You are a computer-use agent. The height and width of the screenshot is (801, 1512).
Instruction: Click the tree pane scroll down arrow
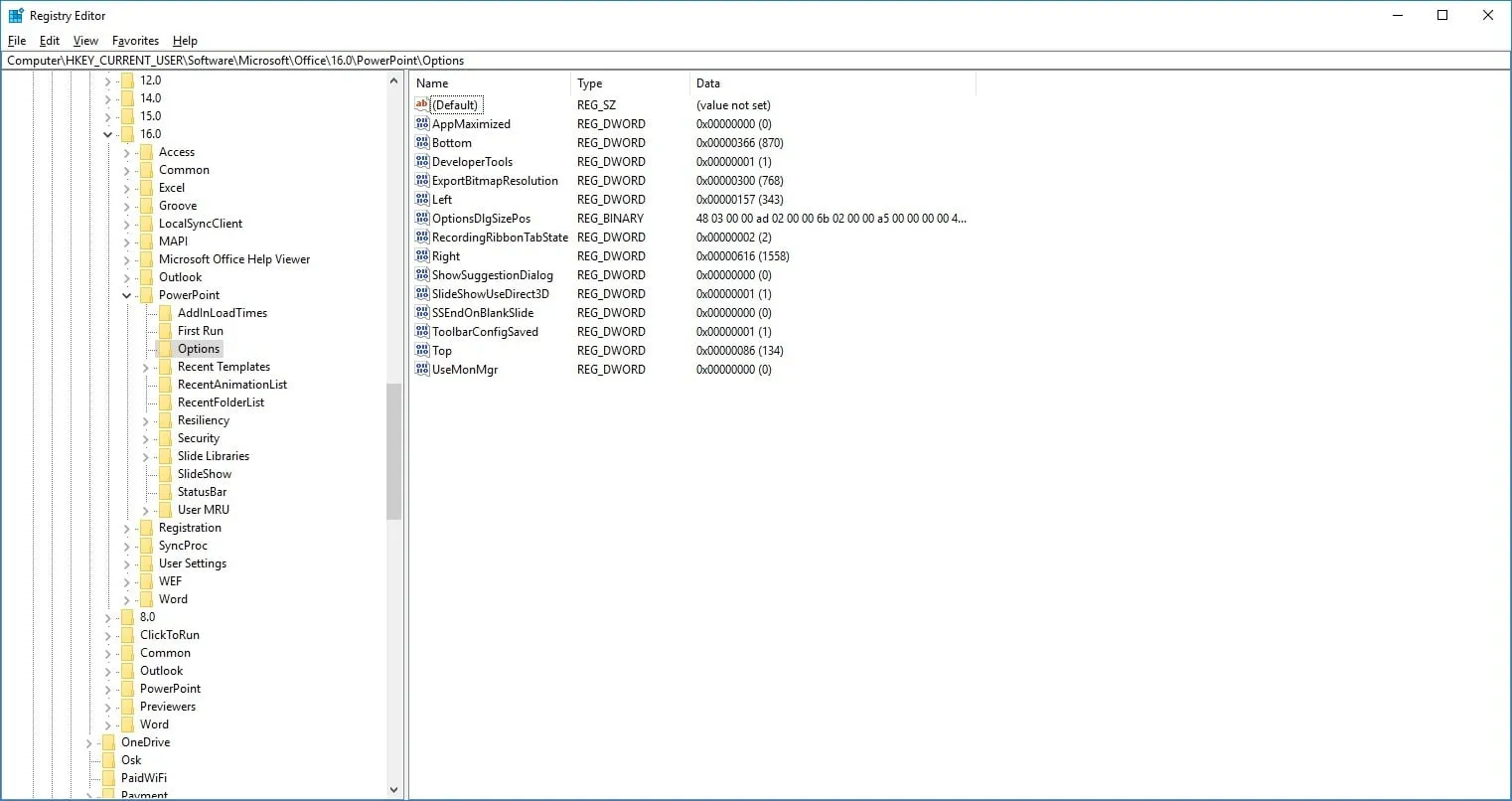pos(394,790)
